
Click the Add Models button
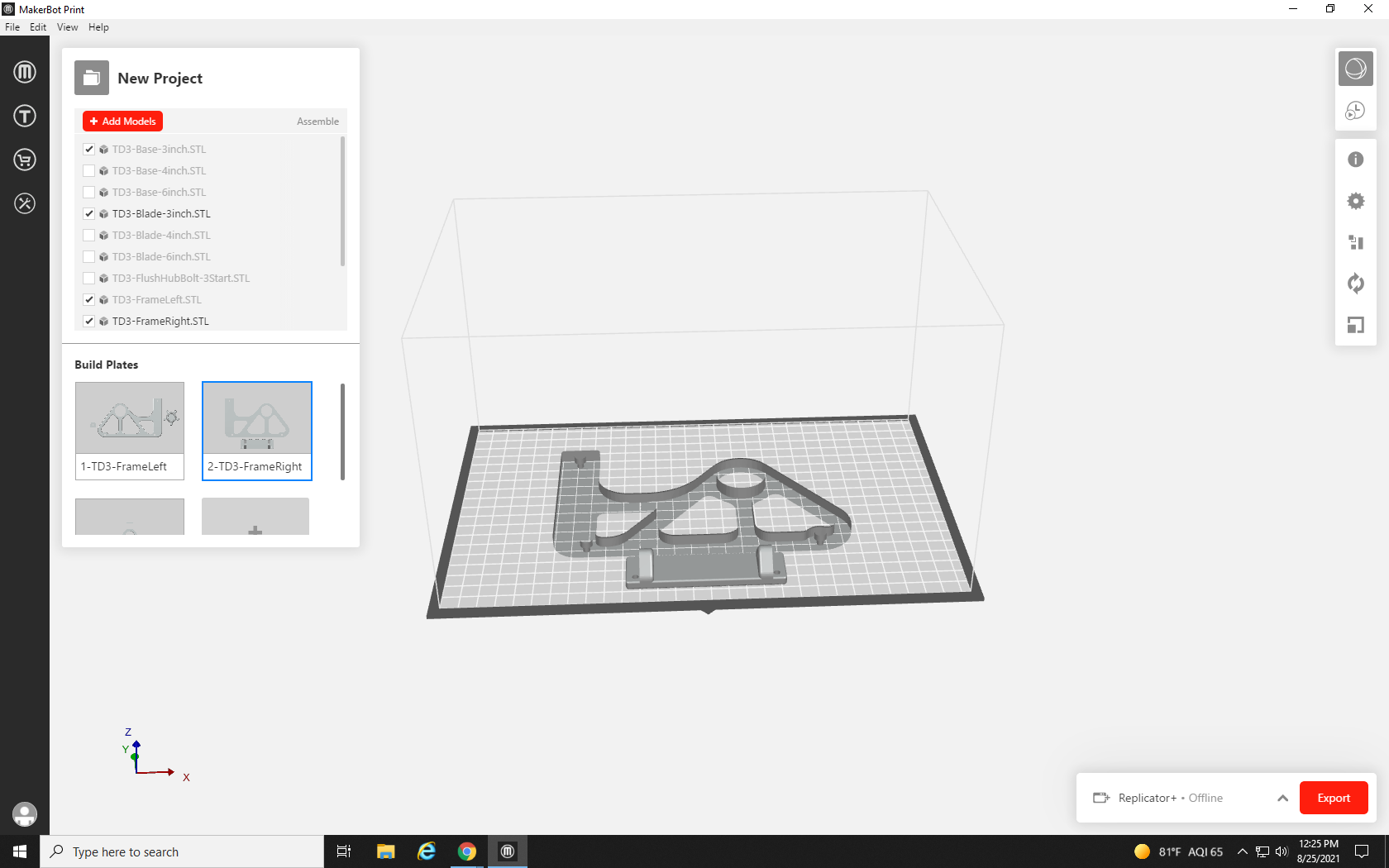[122, 122]
